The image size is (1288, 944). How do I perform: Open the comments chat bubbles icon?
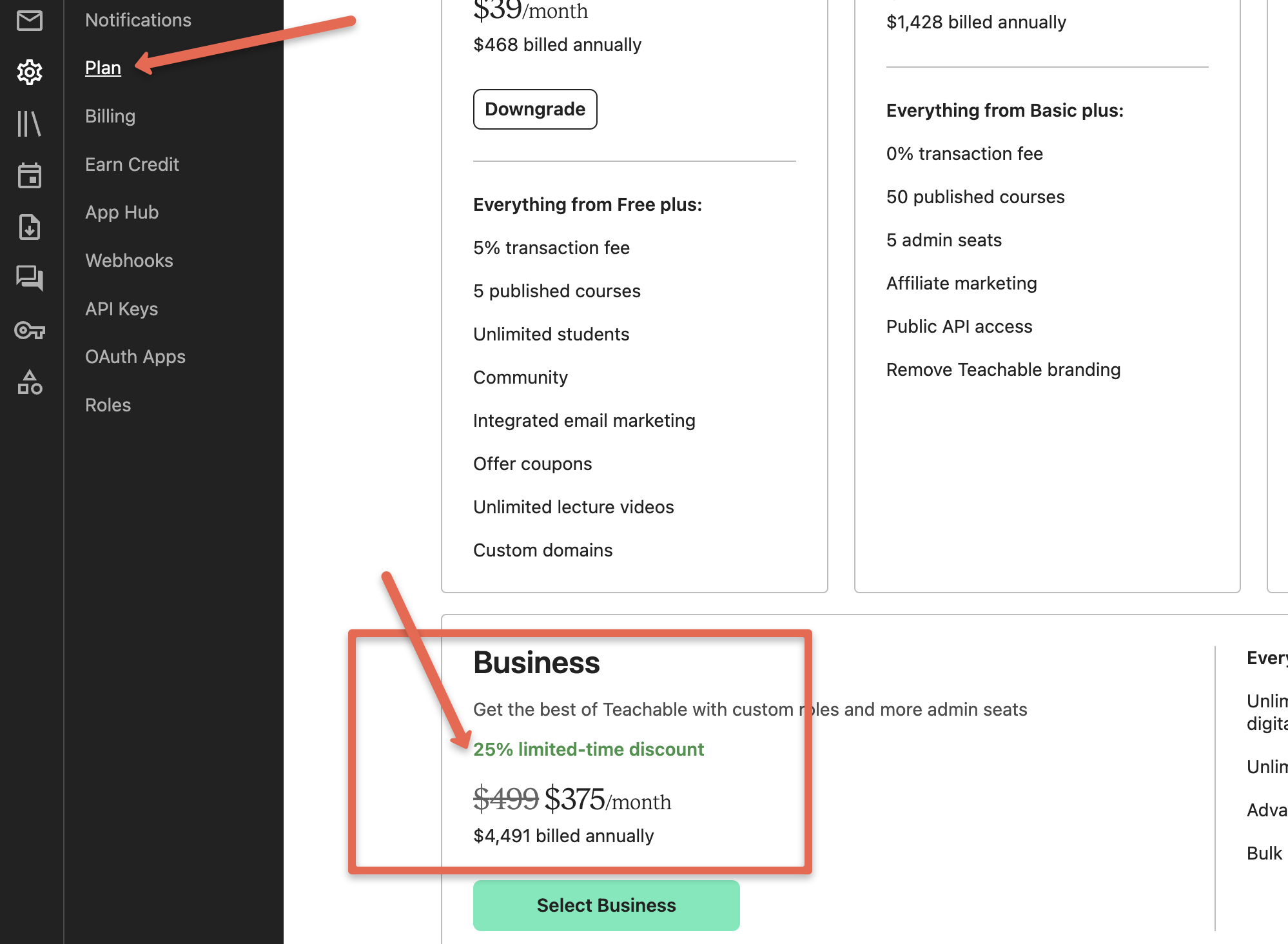tap(30, 278)
